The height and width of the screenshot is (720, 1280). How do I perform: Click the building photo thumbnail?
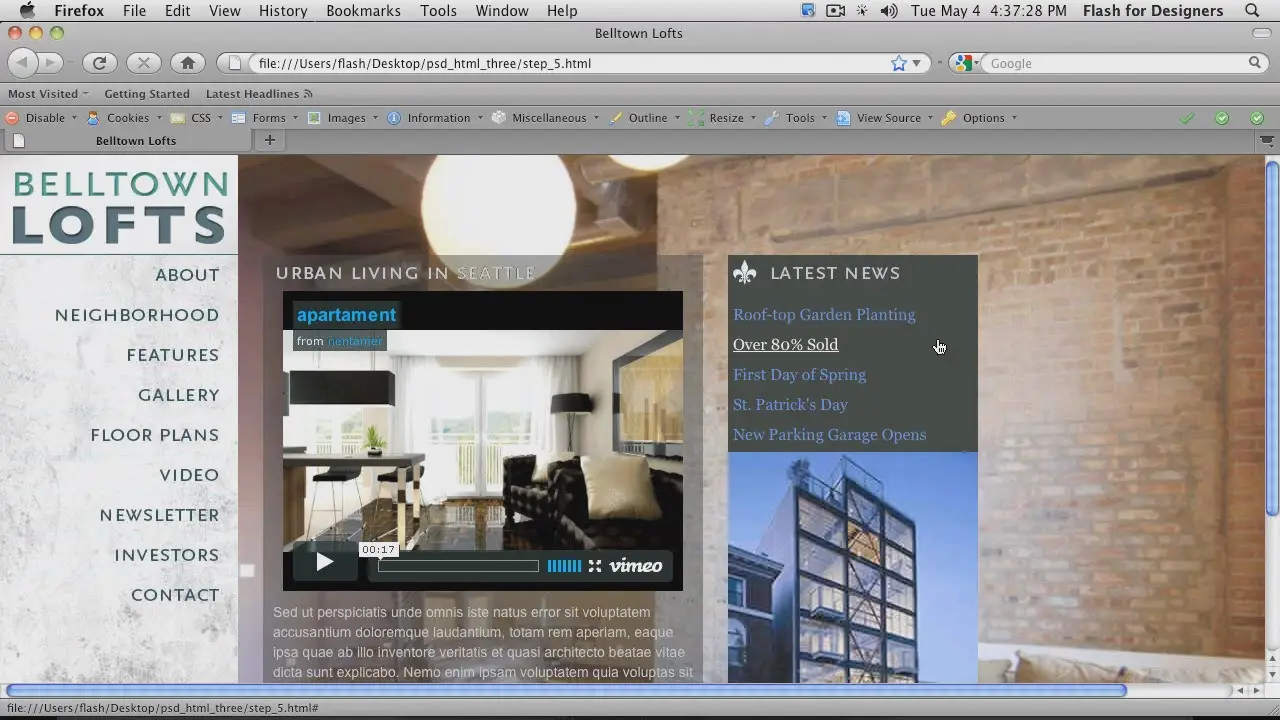(853, 568)
